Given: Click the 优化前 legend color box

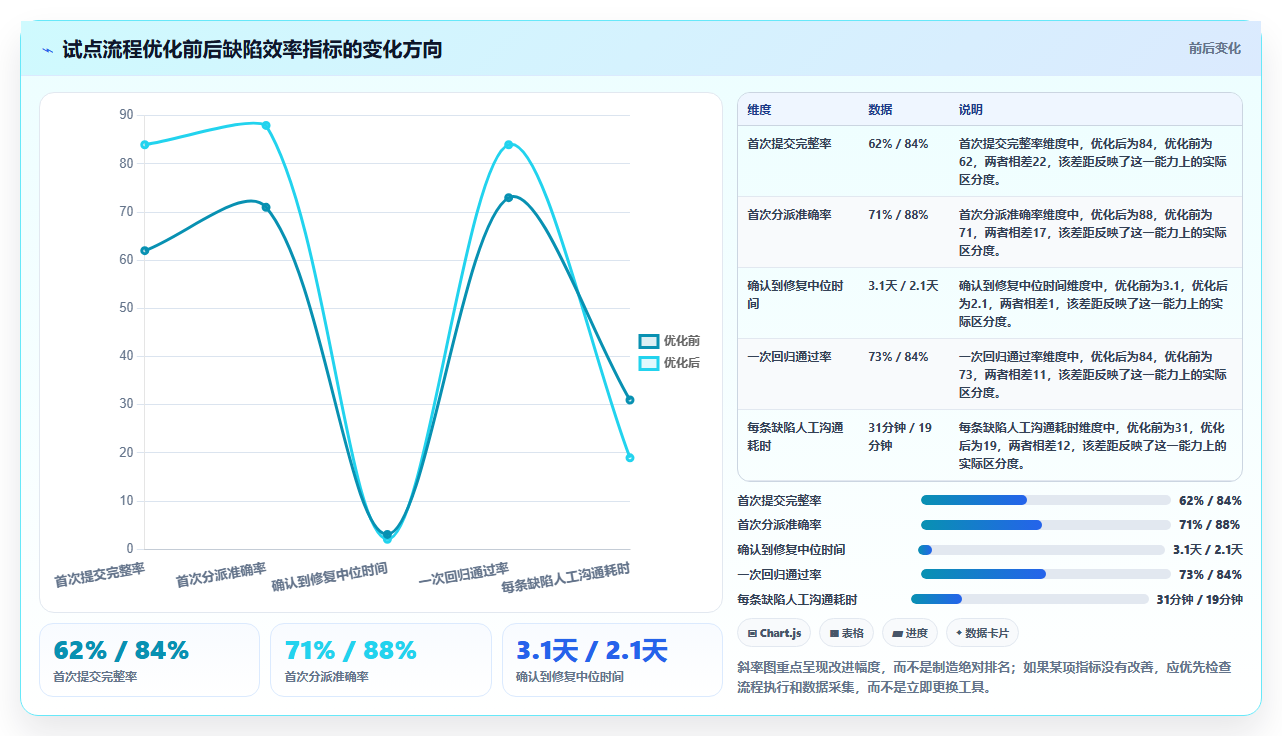Looking at the screenshot, I should (648, 341).
